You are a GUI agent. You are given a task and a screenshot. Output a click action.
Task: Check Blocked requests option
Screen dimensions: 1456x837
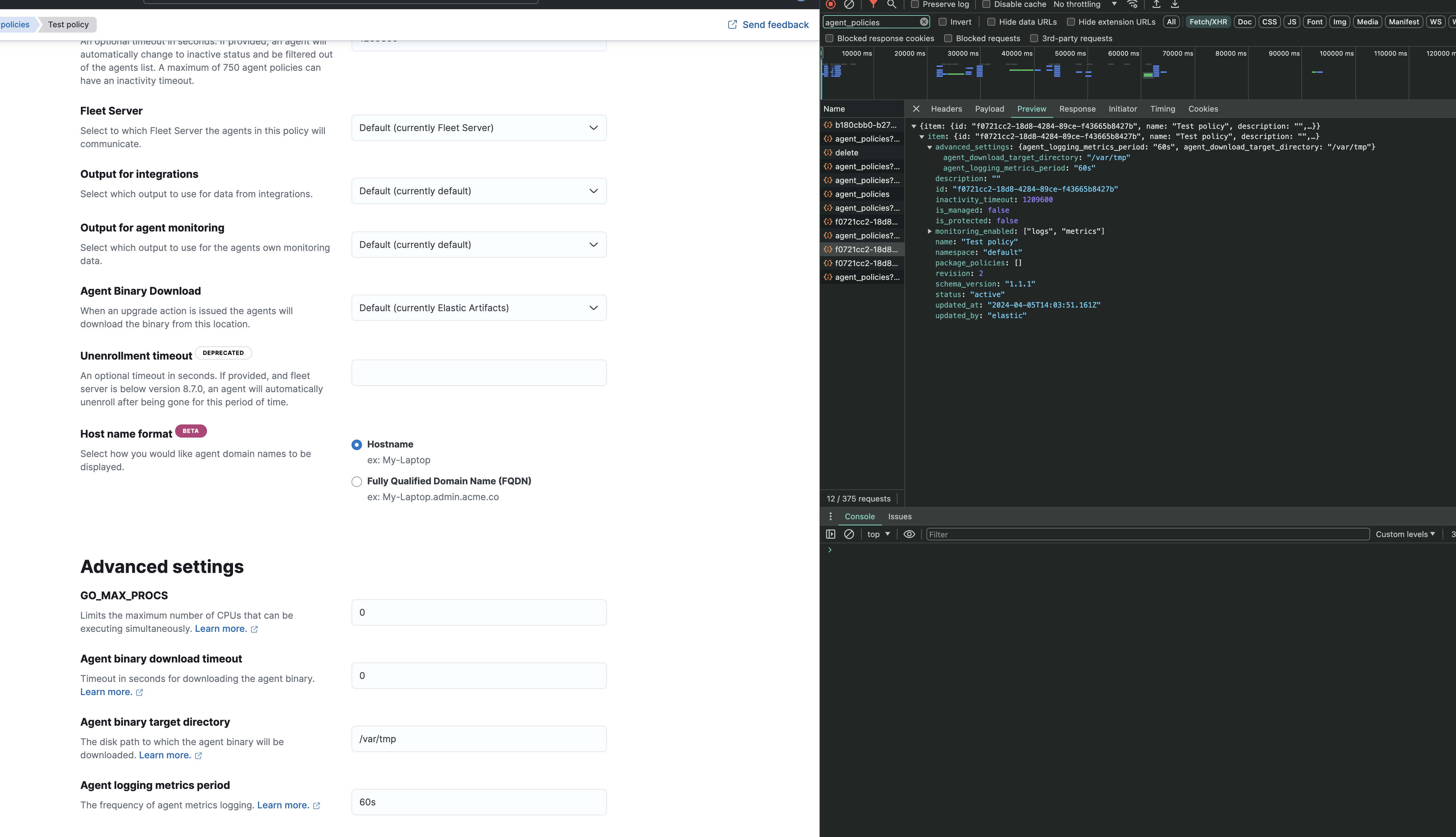pos(948,39)
